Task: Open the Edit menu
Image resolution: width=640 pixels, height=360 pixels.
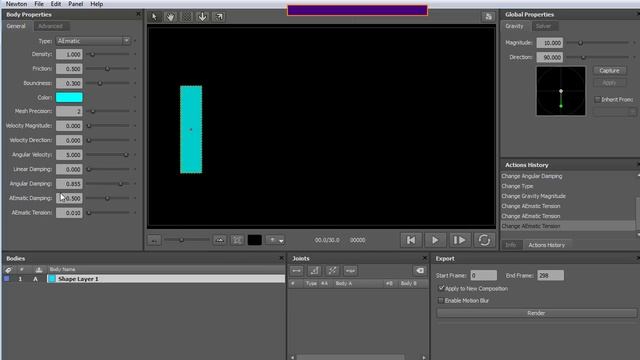Action: [x=56, y=4]
